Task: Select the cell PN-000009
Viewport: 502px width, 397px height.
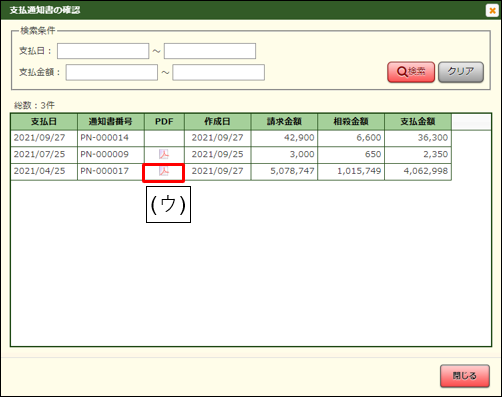Action: 111,155
